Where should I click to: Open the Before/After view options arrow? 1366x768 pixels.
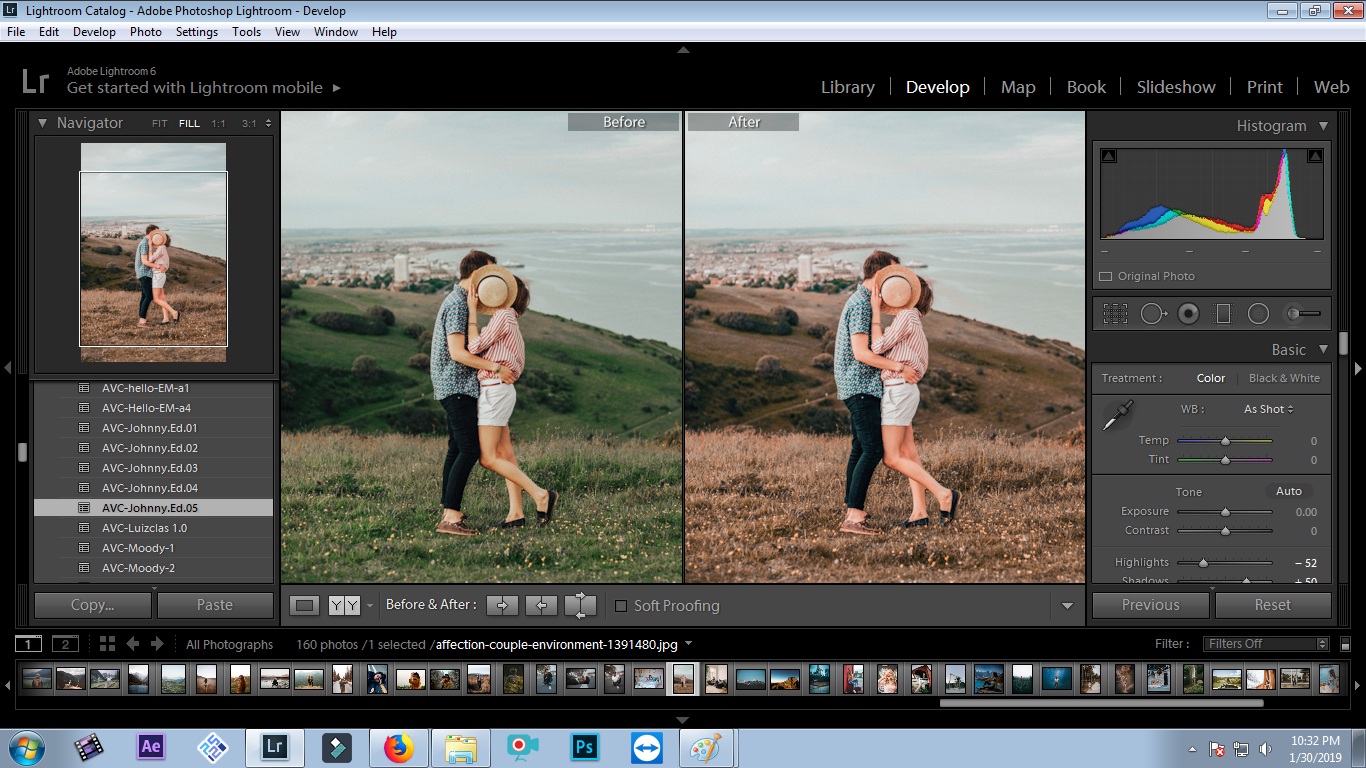370,606
